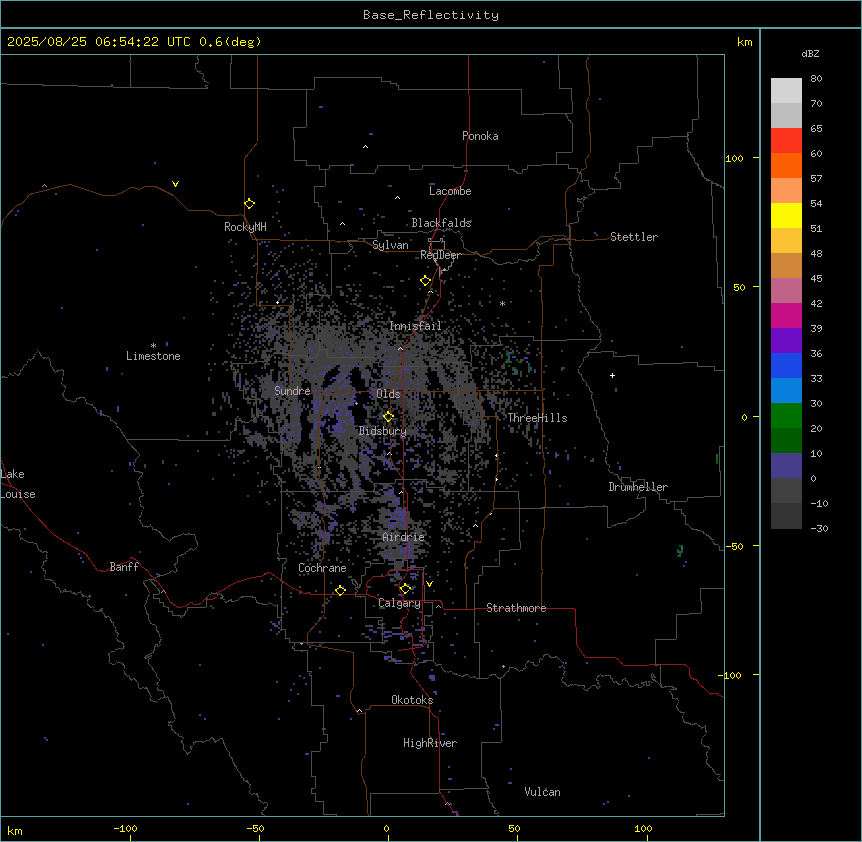Click the Ponoka city label

pyautogui.click(x=480, y=136)
